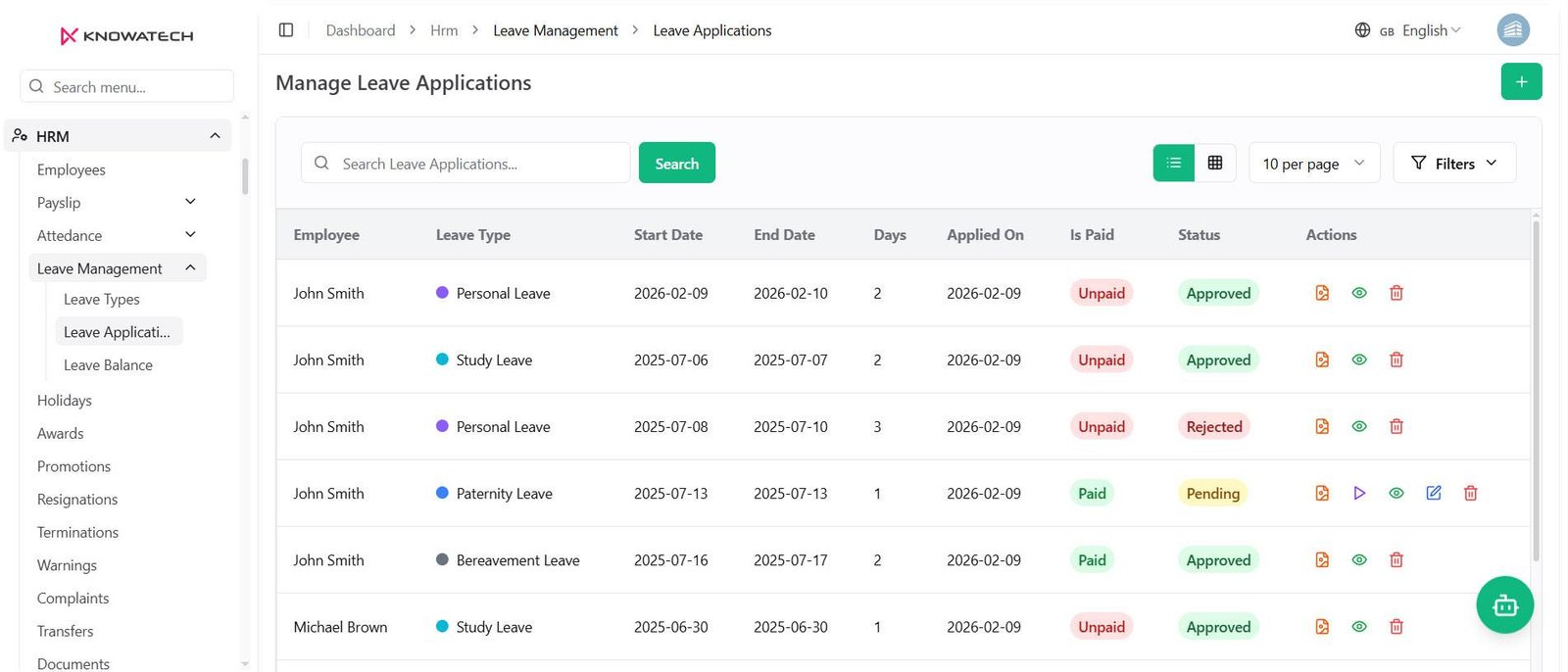Switch to list view
This screenshot has width=1568, height=672.
click(1173, 163)
